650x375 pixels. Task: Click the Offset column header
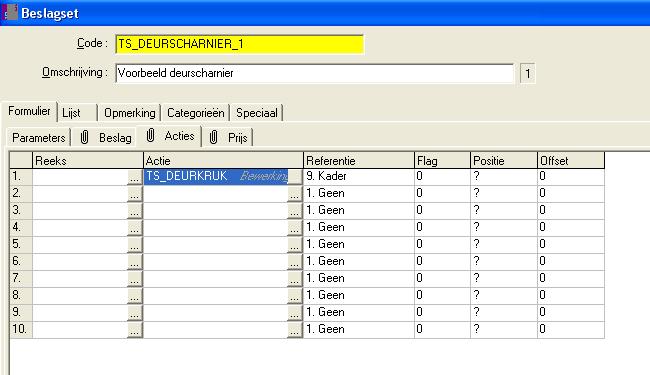coord(571,160)
